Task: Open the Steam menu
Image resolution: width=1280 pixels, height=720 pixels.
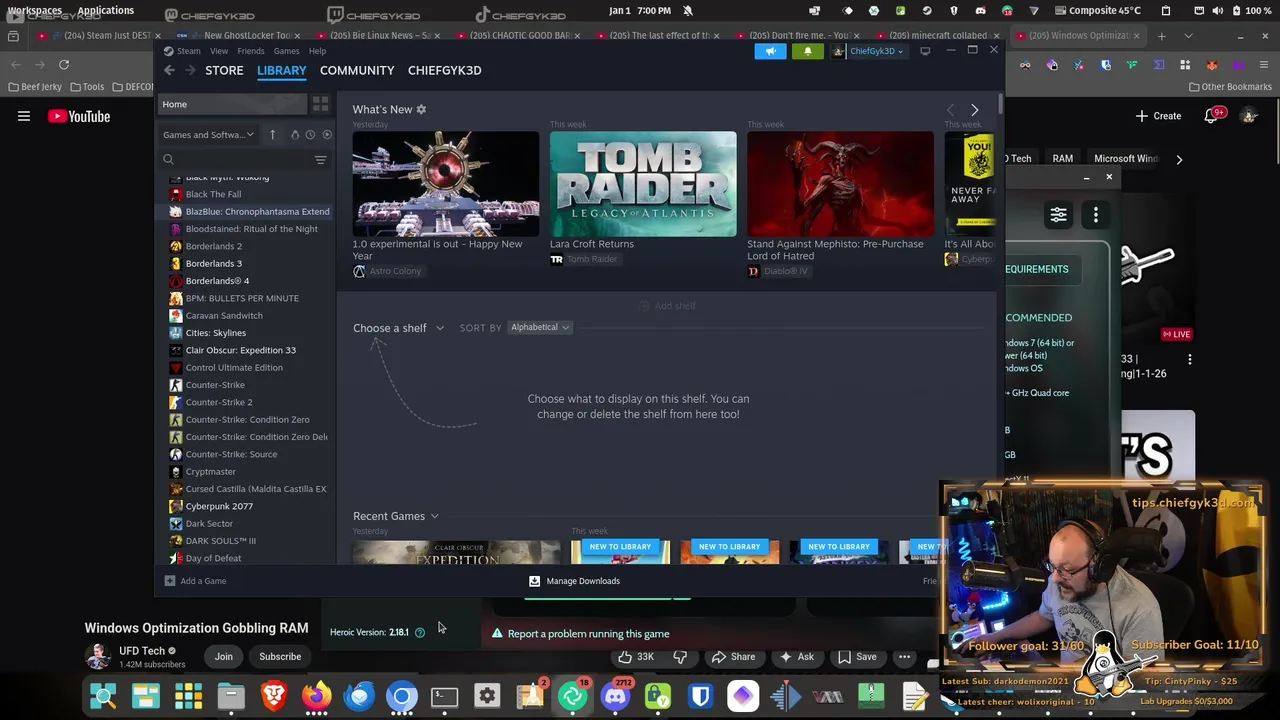Action: [188, 51]
